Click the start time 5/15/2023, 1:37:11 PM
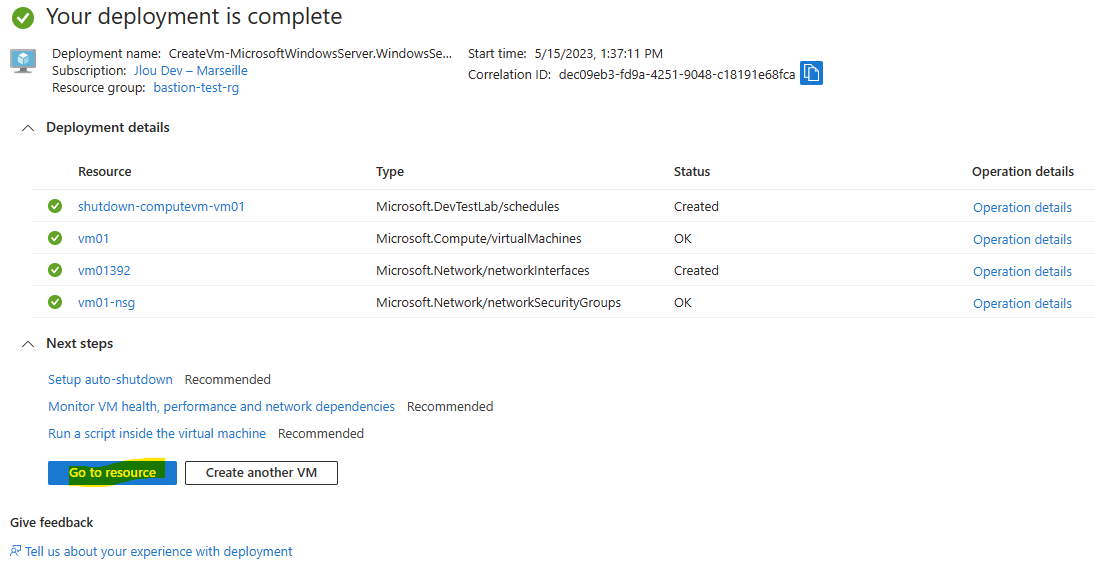The width and height of the screenshot is (1095, 572). click(x=599, y=54)
